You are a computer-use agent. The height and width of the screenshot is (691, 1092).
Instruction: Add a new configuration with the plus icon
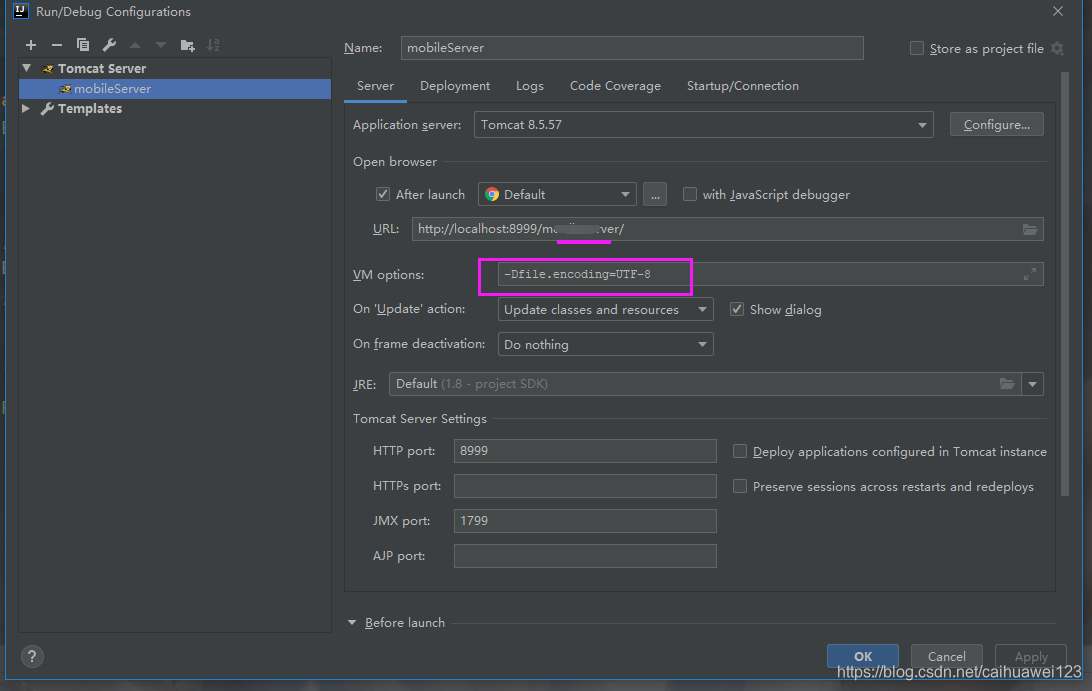click(x=31, y=45)
